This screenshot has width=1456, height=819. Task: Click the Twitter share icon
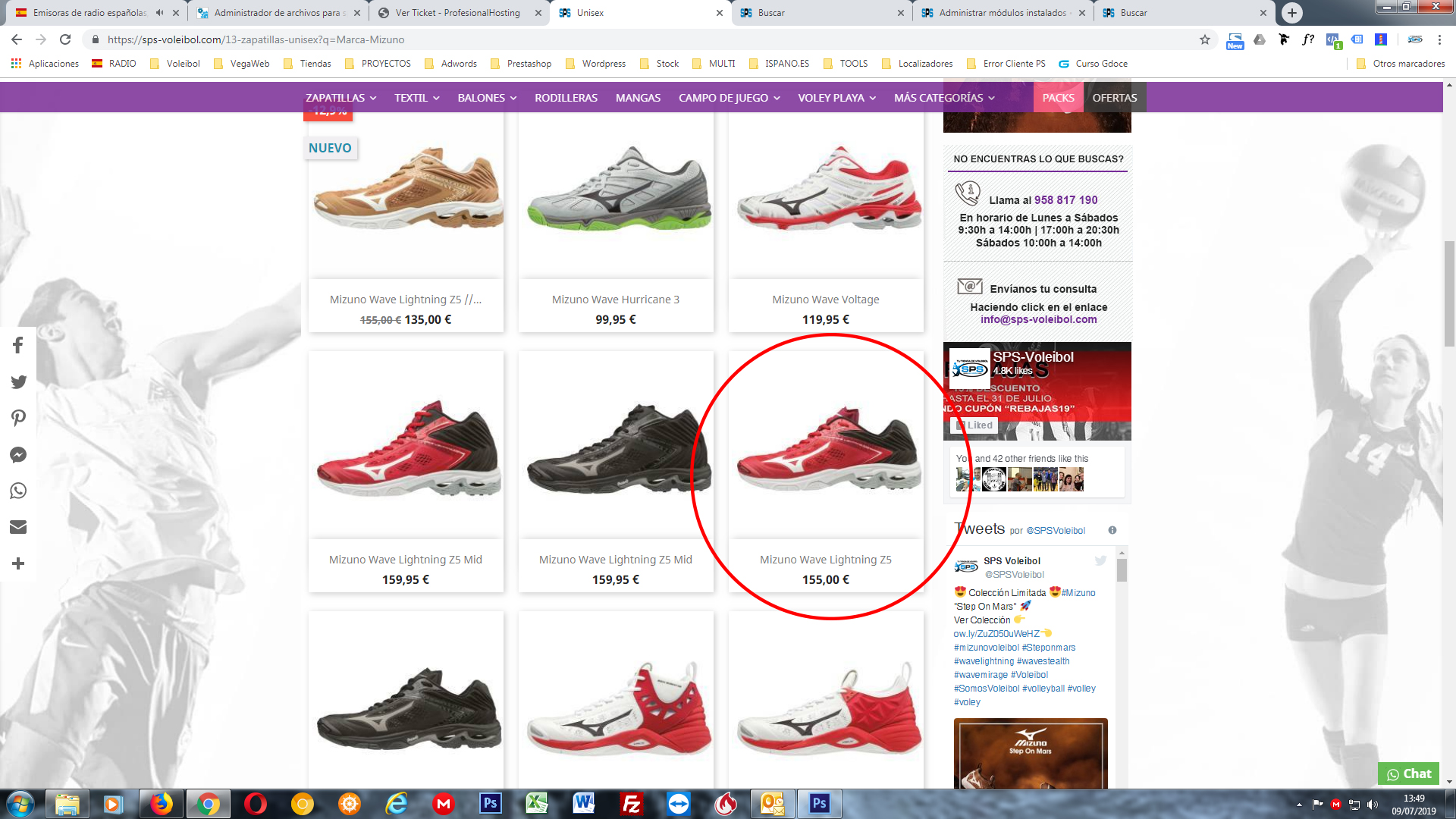pos(18,382)
